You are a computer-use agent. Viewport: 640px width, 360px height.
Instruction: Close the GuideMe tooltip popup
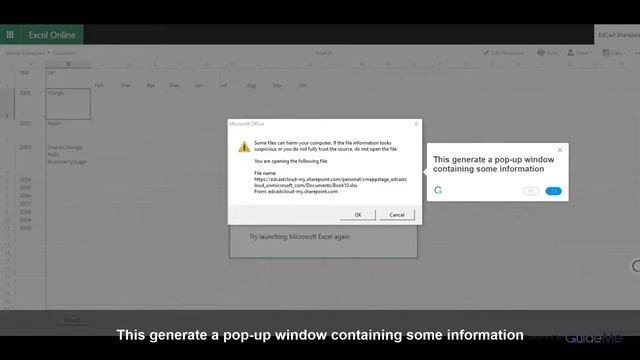tap(560, 150)
